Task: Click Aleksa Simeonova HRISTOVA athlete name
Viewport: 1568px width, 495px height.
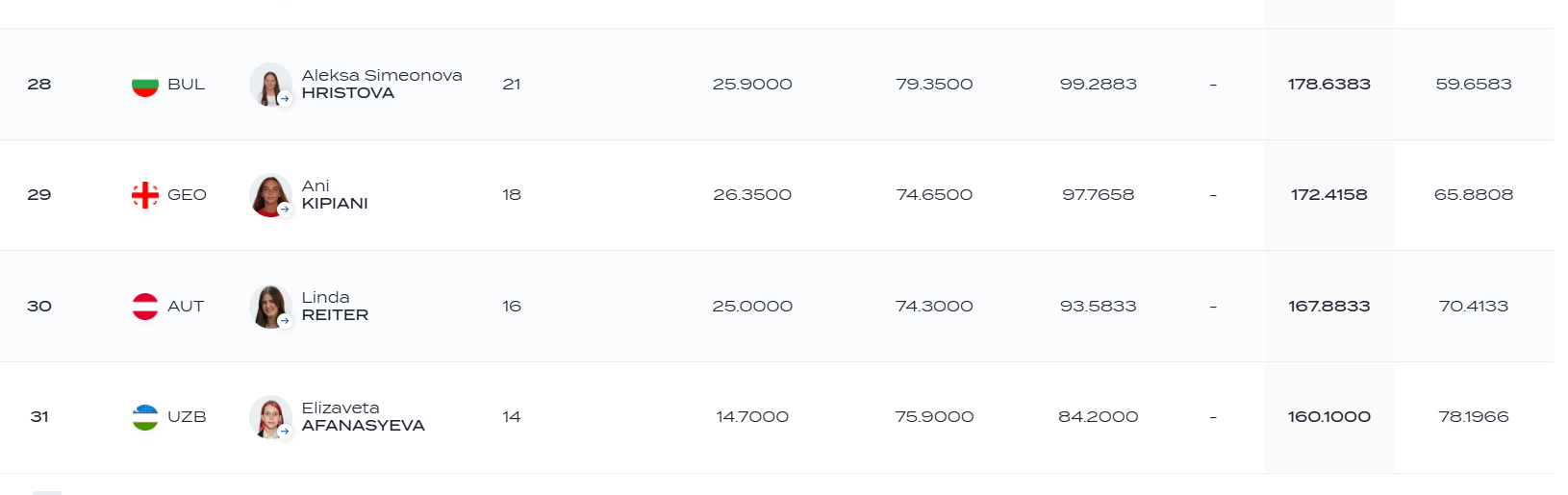Action: pyautogui.click(x=382, y=84)
